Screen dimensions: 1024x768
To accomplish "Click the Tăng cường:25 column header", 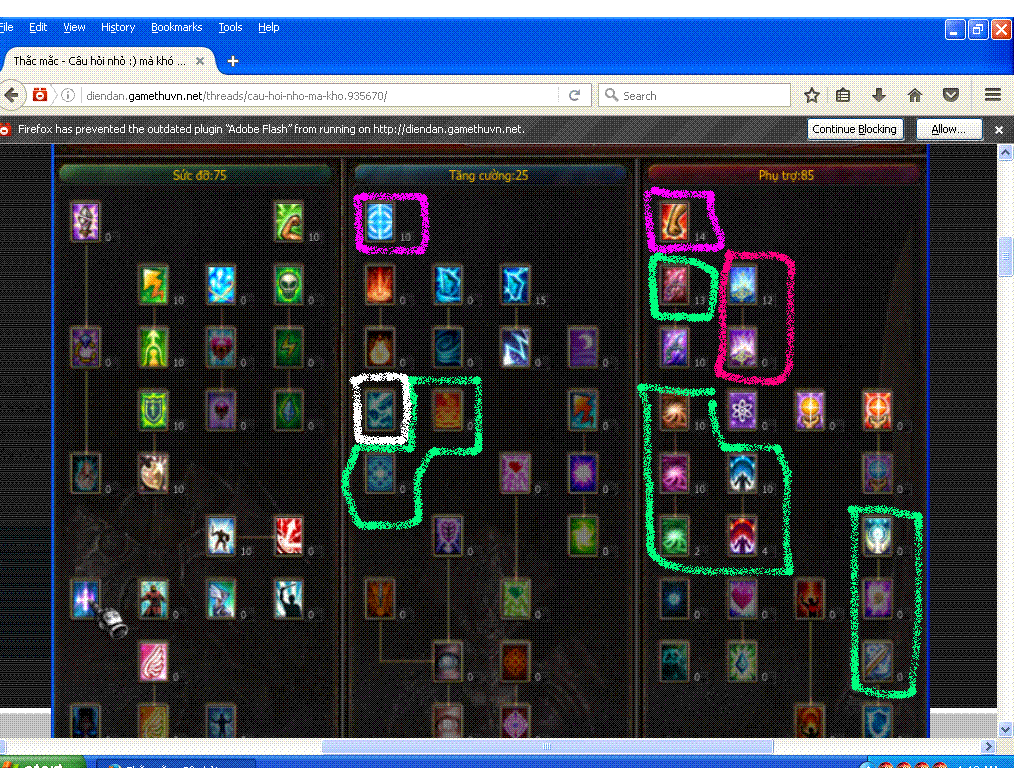I will point(488,175).
